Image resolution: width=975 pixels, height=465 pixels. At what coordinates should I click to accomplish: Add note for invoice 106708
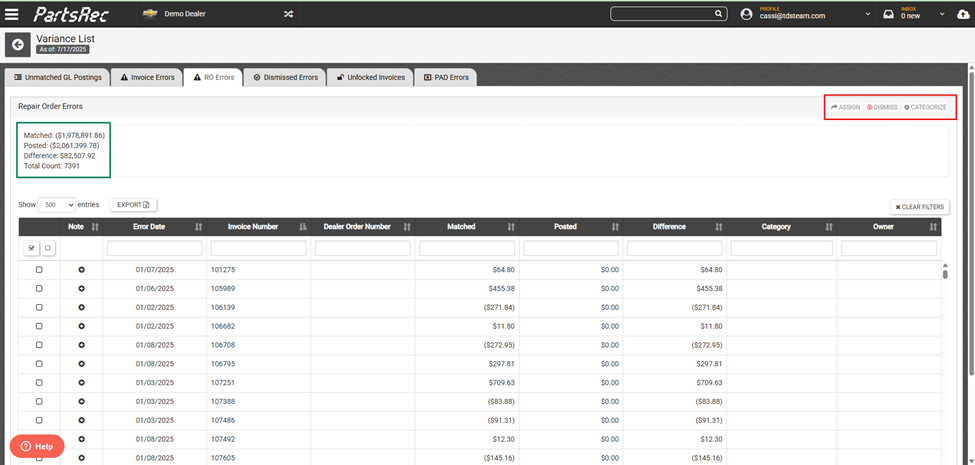click(x=81, y=344)
